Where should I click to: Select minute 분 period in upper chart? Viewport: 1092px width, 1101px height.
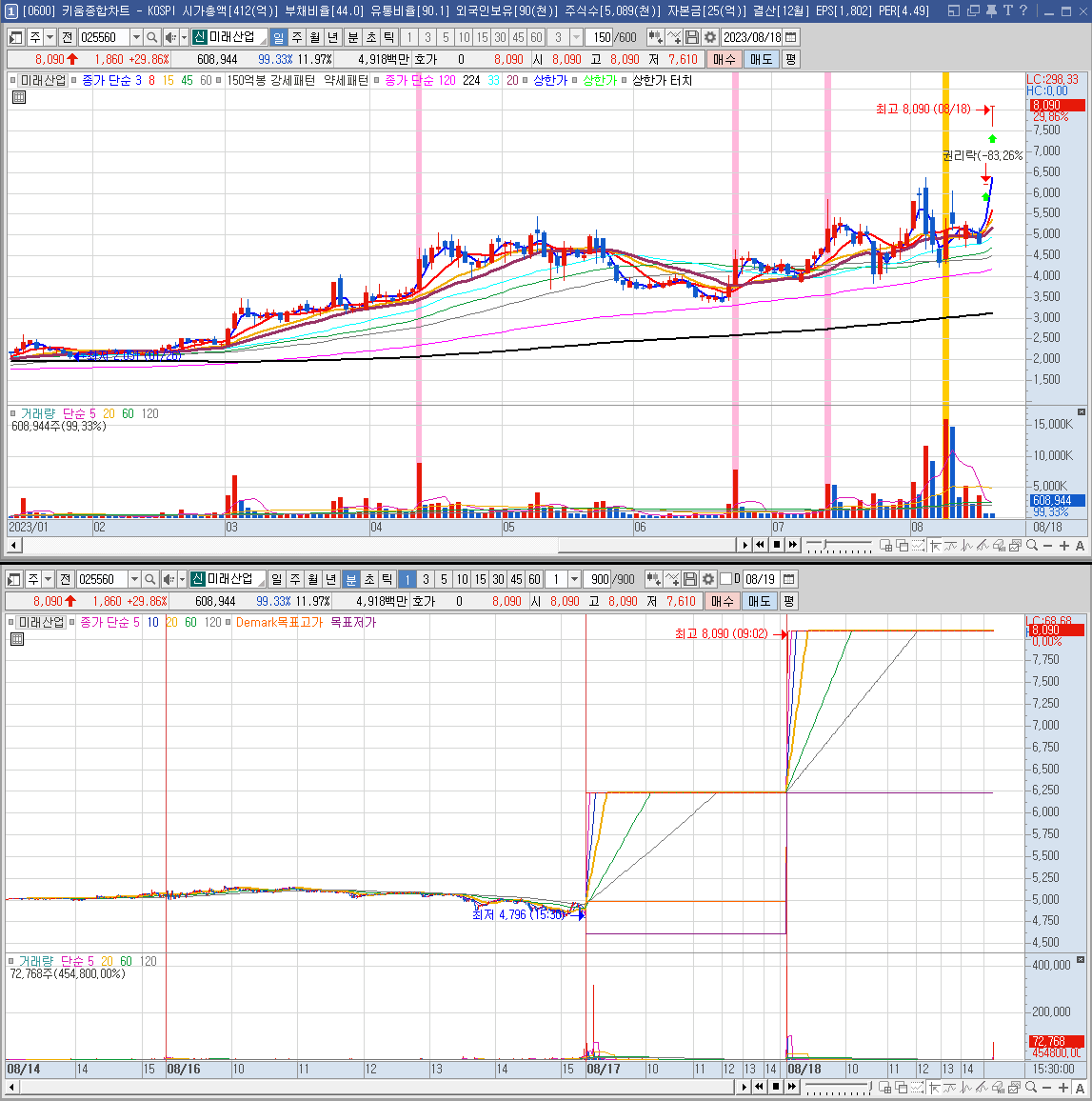[353, 37]
